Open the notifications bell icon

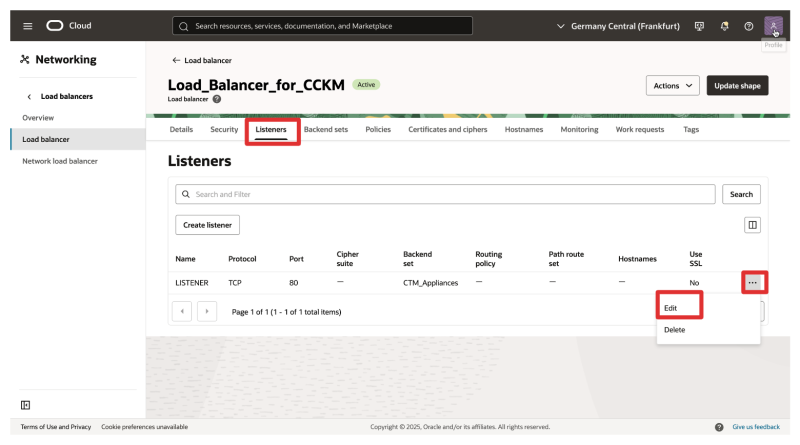click(724, 25)
